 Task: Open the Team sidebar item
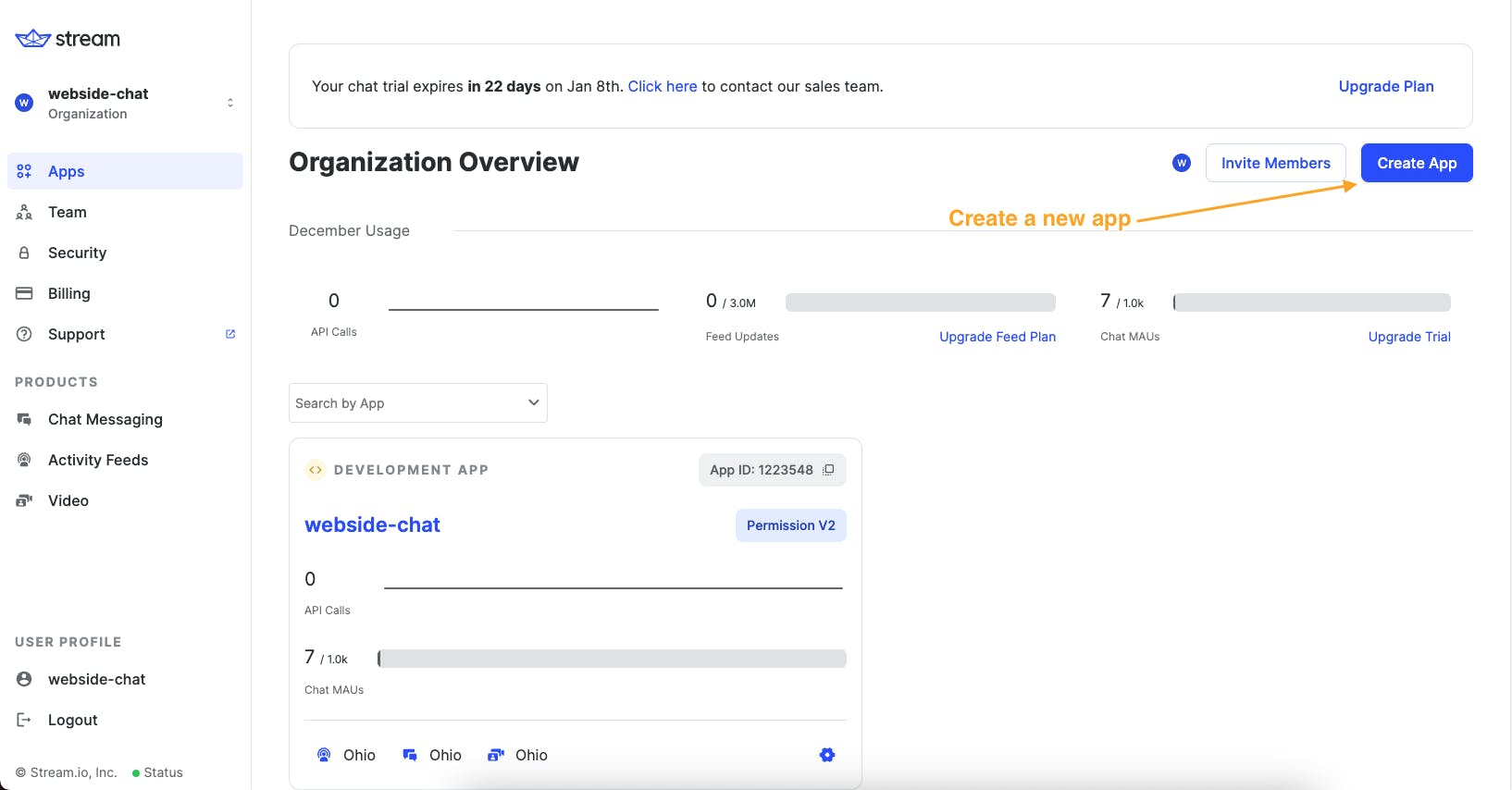(x=125, y=212)
